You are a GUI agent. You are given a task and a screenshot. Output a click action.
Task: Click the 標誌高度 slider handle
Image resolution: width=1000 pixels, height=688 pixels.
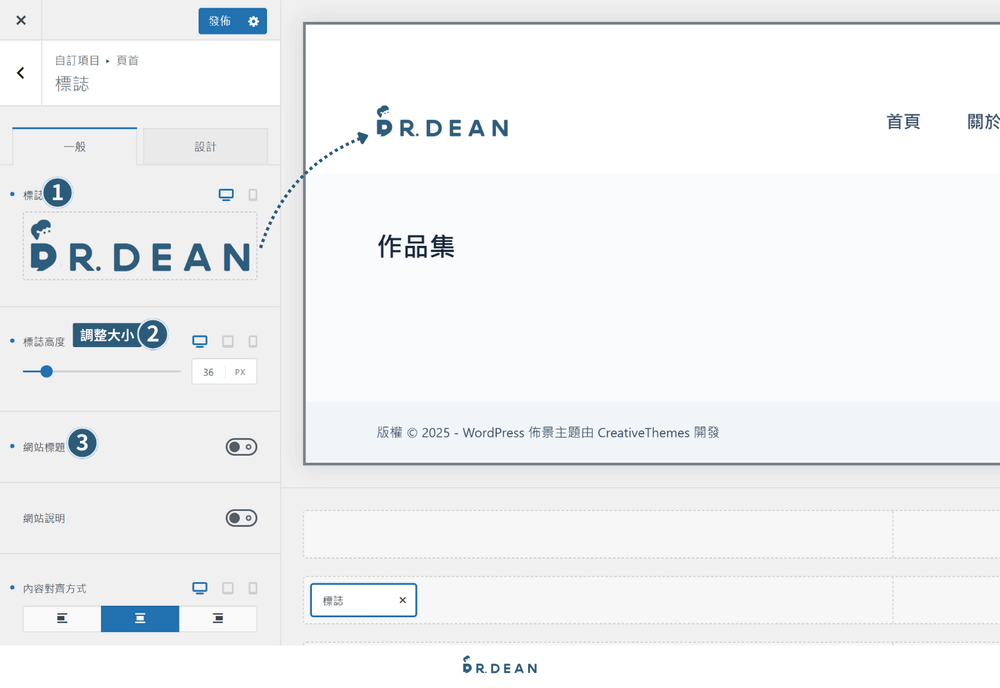click(46, 371)
